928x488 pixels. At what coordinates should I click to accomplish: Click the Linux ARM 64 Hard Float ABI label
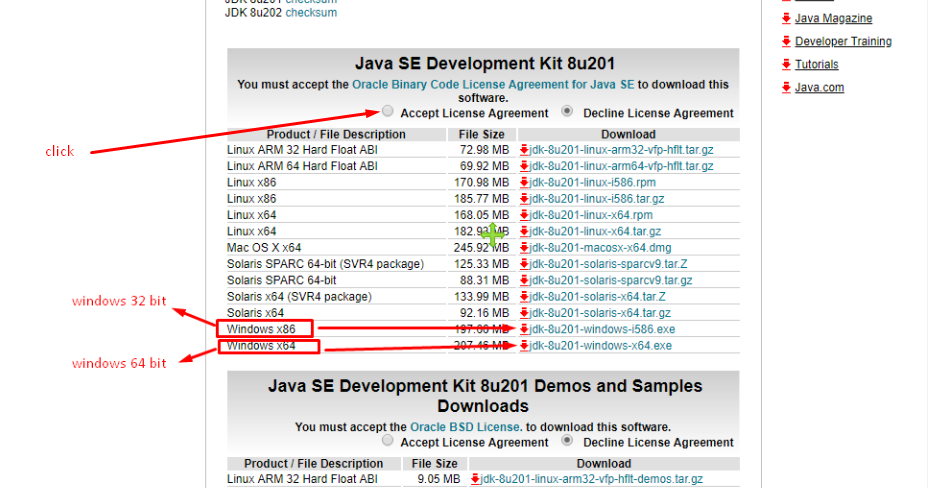pyautogui.click(x=302, y=166)
